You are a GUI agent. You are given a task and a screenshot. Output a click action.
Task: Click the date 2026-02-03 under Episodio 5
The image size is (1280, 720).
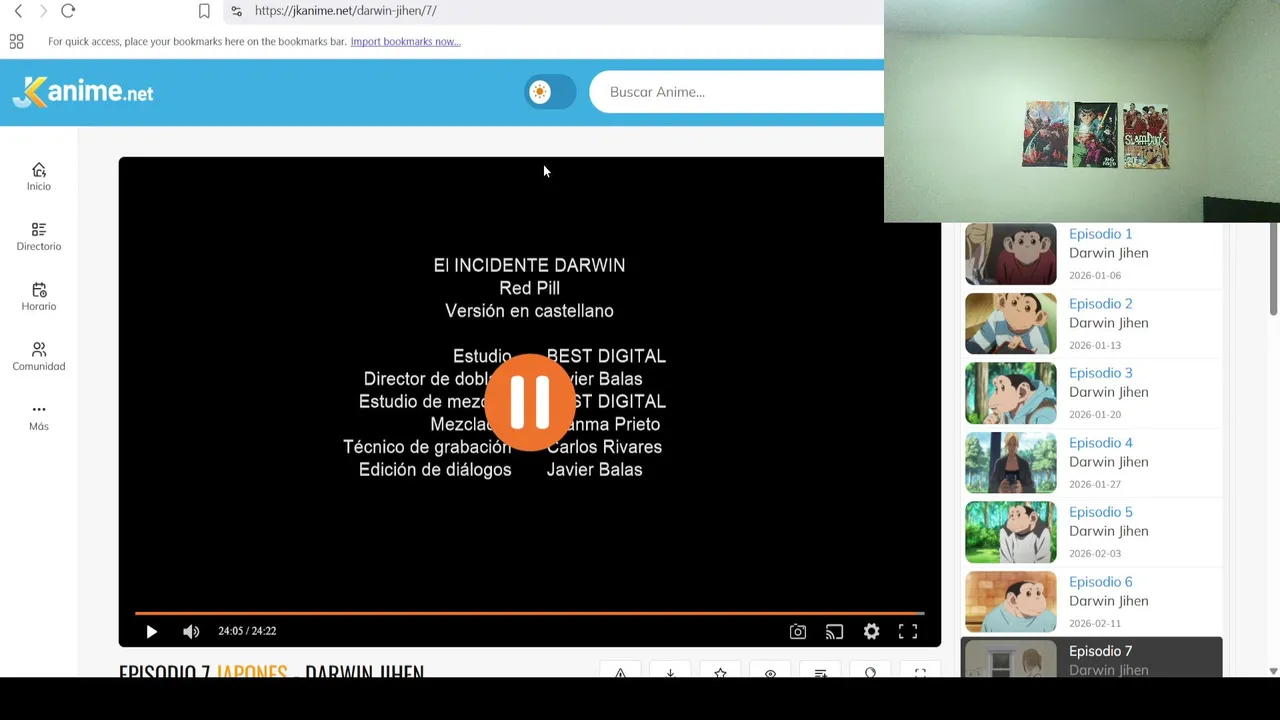coord(1095,554)
